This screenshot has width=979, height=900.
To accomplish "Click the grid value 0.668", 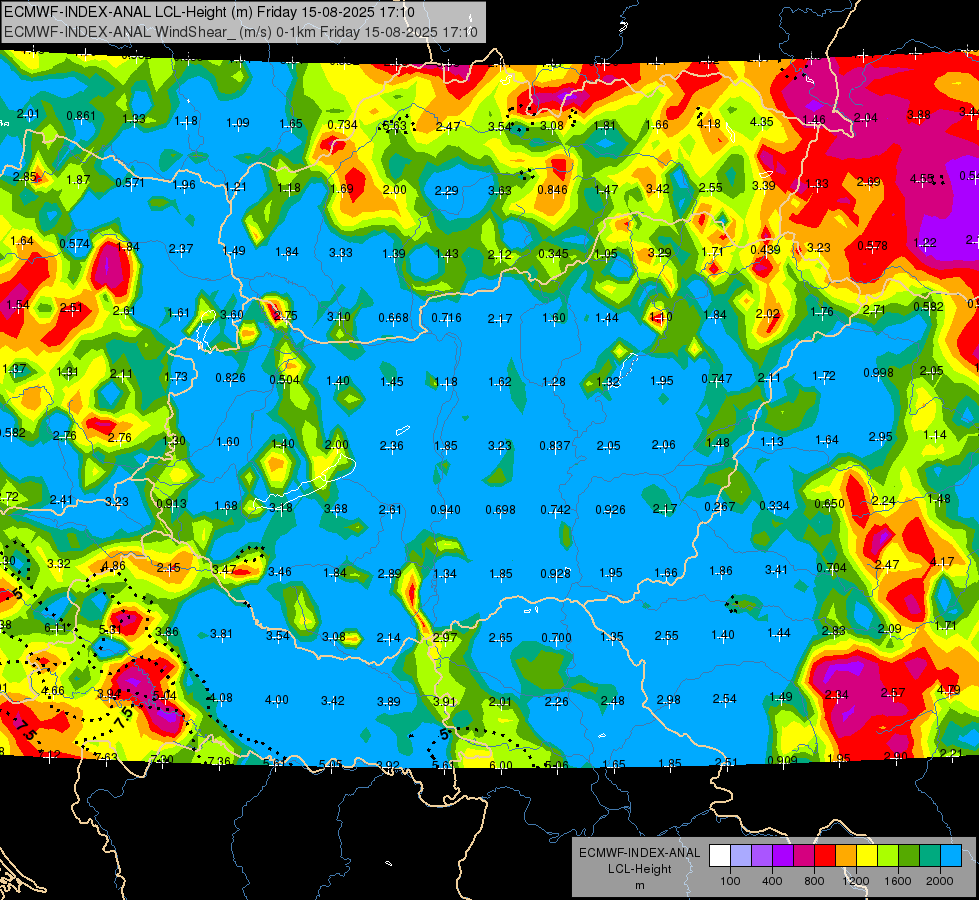I will (x=393, y=318).
